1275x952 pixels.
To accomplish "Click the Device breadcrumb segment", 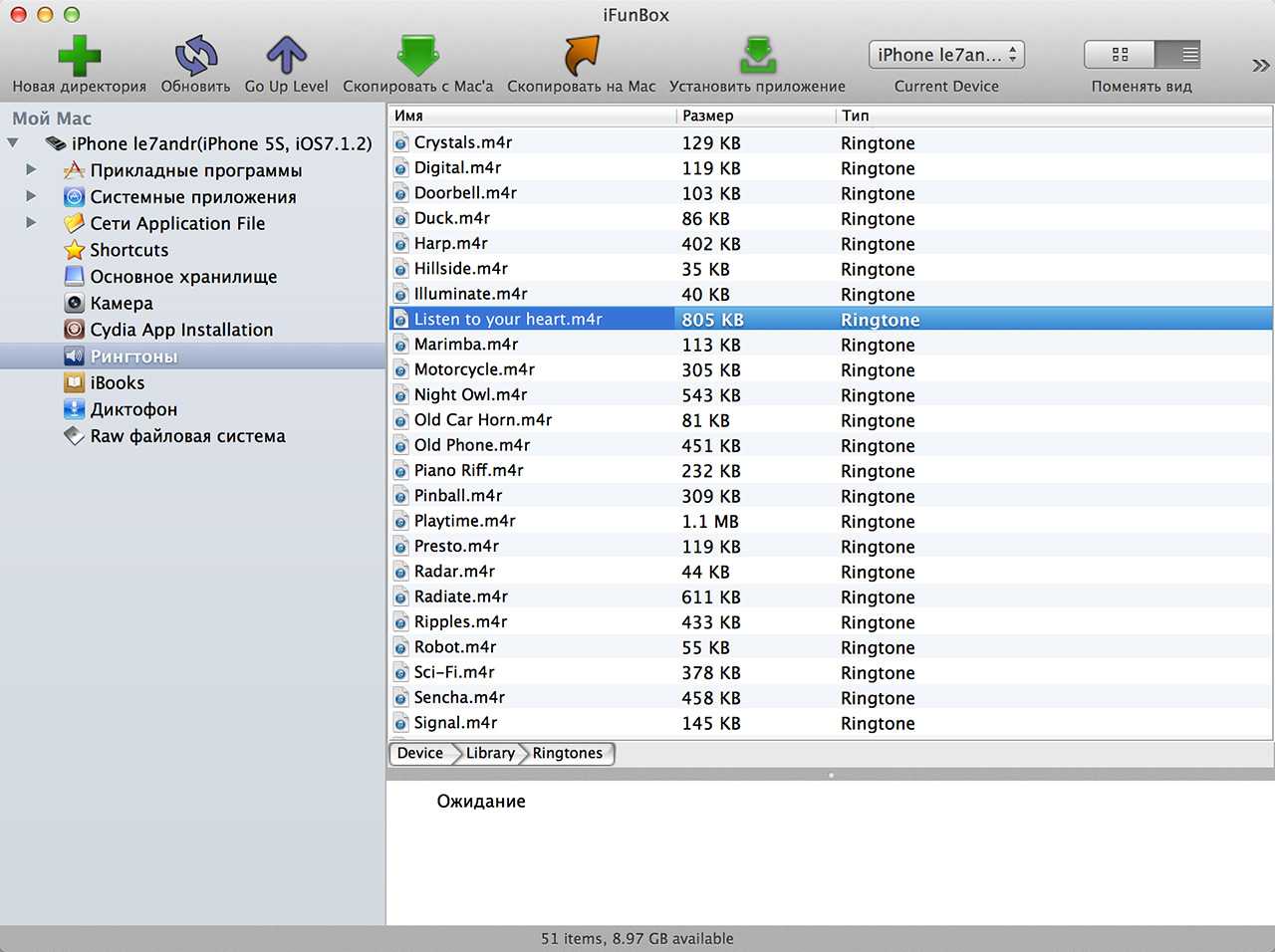I will pyautogui.click(x=419, y=753).
